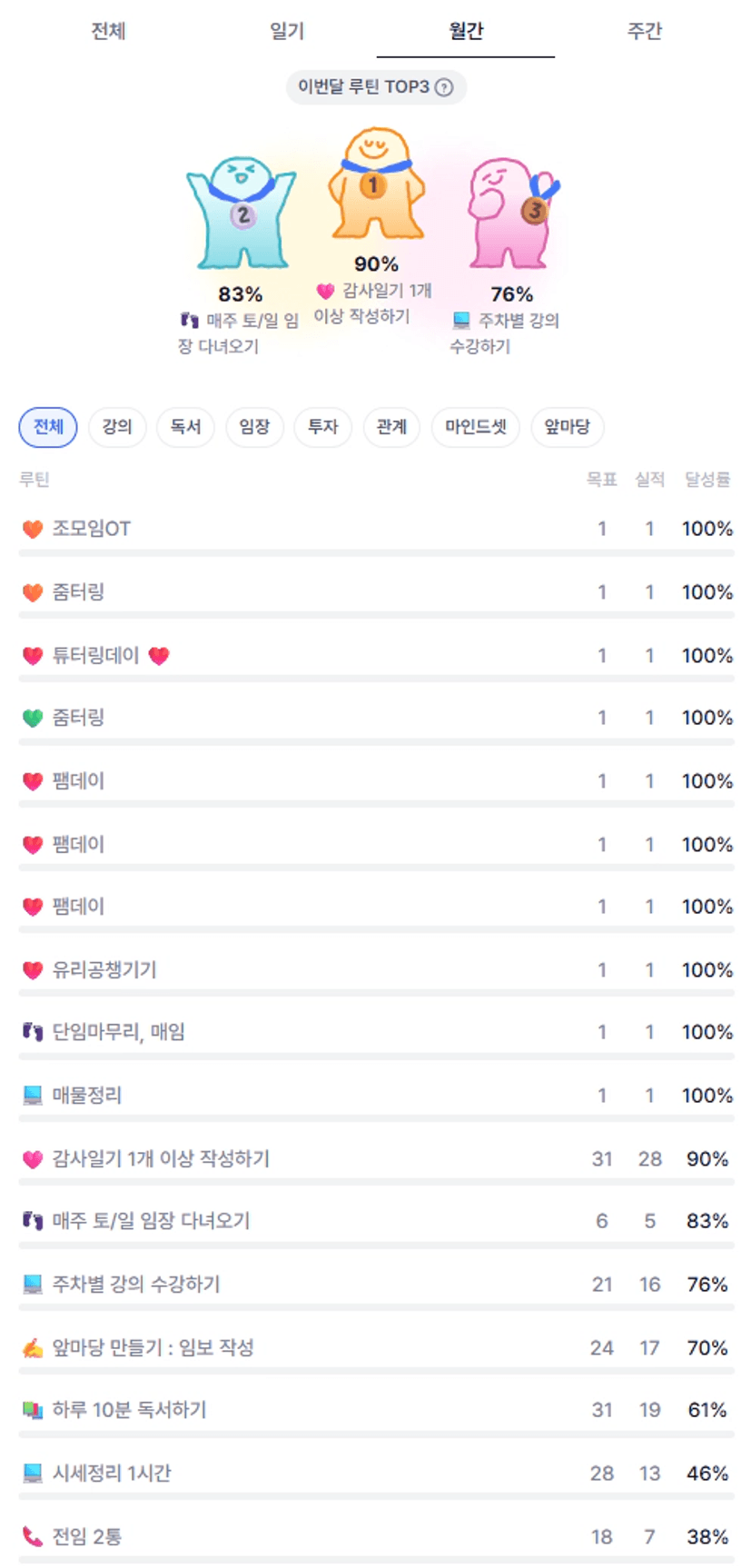Select the 전체 category filter chip
This screenshot has width=751, height=1568.
click(48, 427)
